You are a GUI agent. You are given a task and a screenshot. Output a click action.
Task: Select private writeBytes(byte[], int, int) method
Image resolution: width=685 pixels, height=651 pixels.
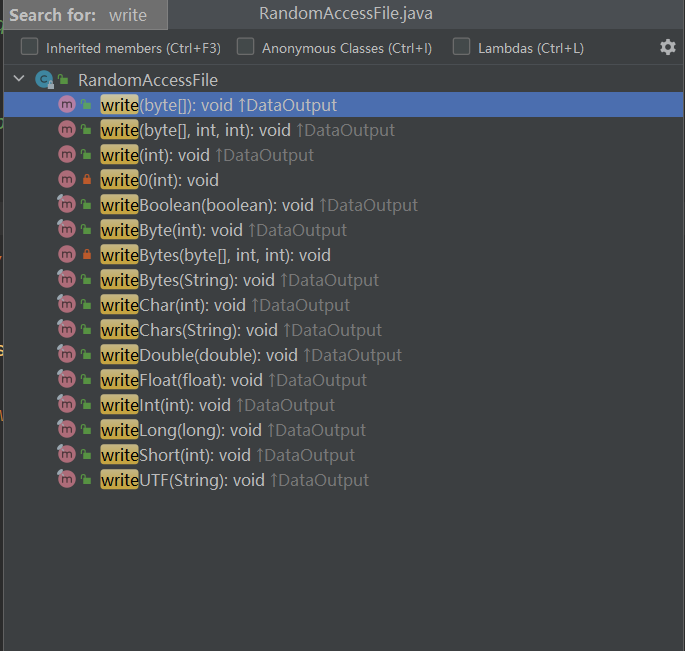coord(343,255)
